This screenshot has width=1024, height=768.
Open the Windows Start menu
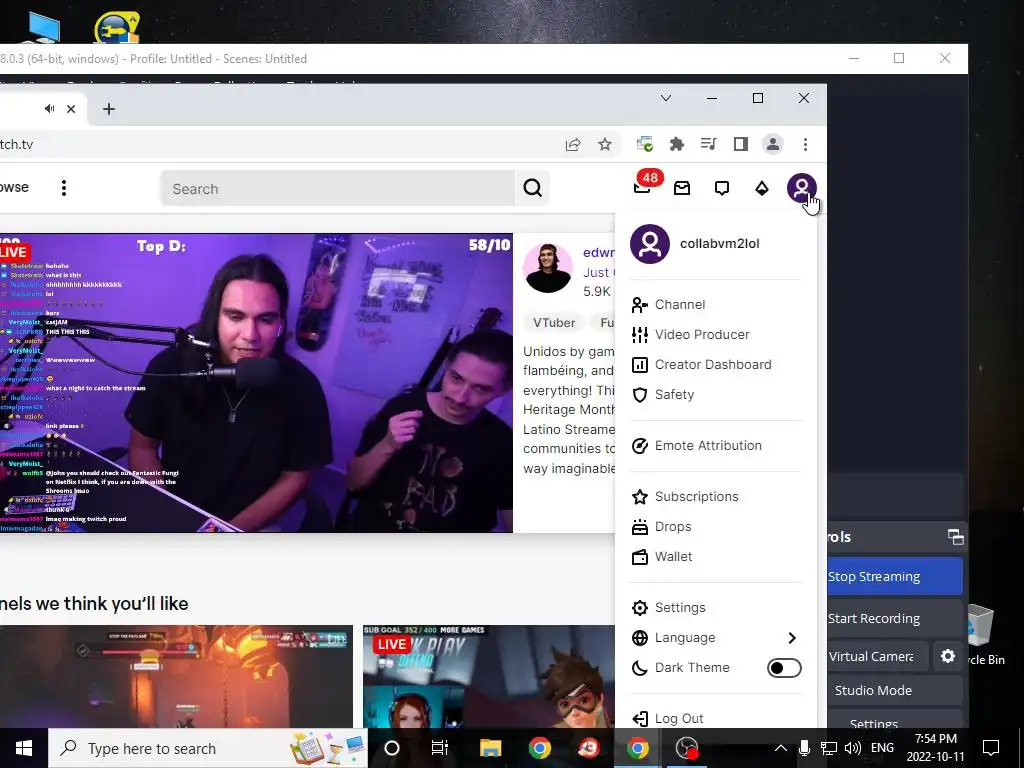tap(24, 748)
